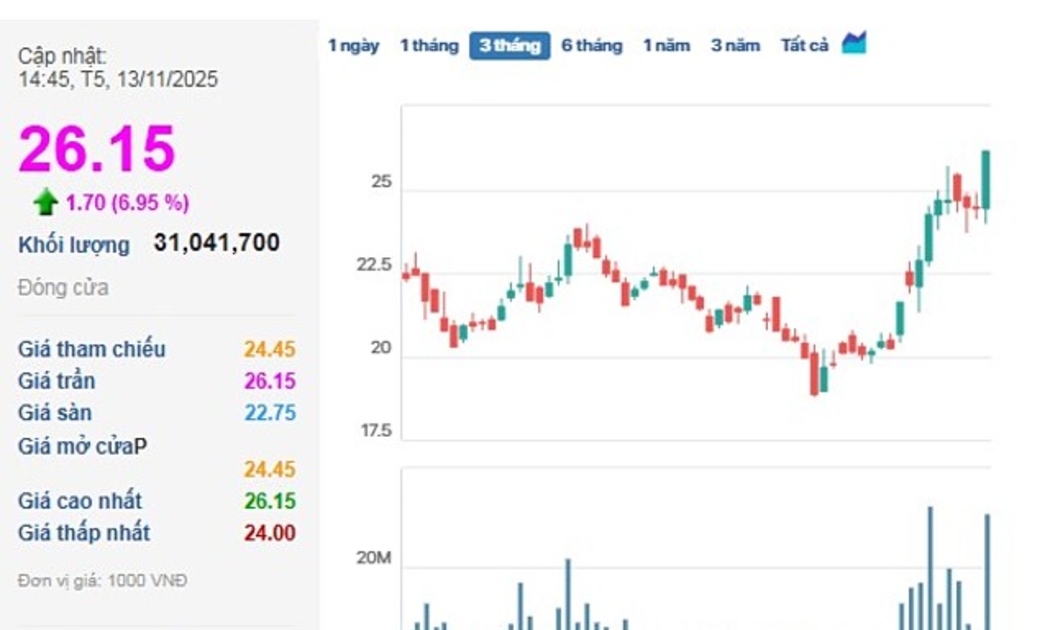Click the green up arrow price change icon
1050x630 pixels.
(x=45, y=203)
